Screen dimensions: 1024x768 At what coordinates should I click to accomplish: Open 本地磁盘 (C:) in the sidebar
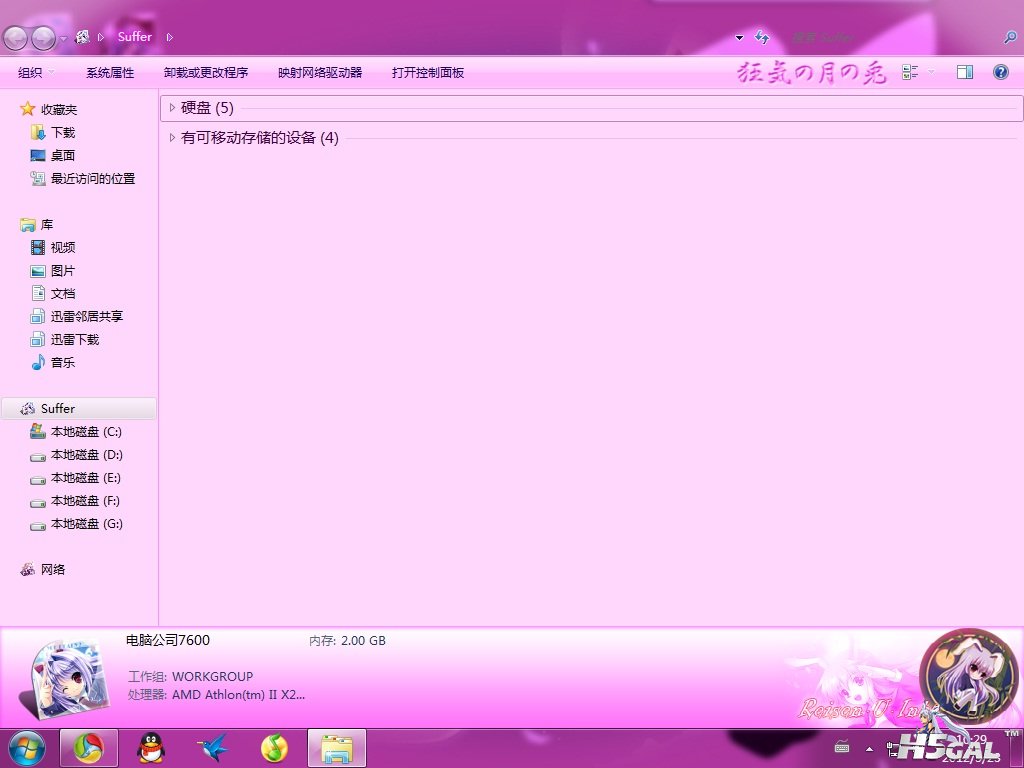point(86,432)
